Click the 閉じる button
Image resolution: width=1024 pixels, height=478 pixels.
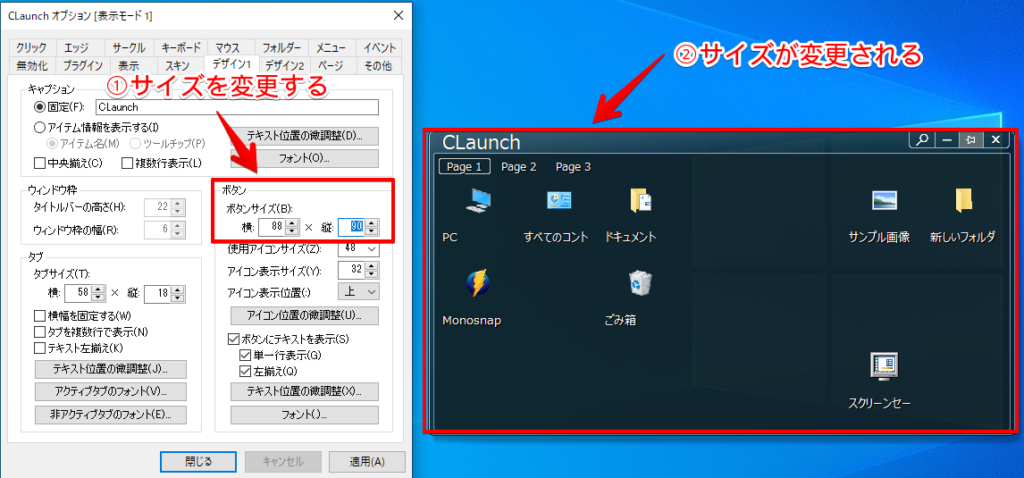pos(199,461)
